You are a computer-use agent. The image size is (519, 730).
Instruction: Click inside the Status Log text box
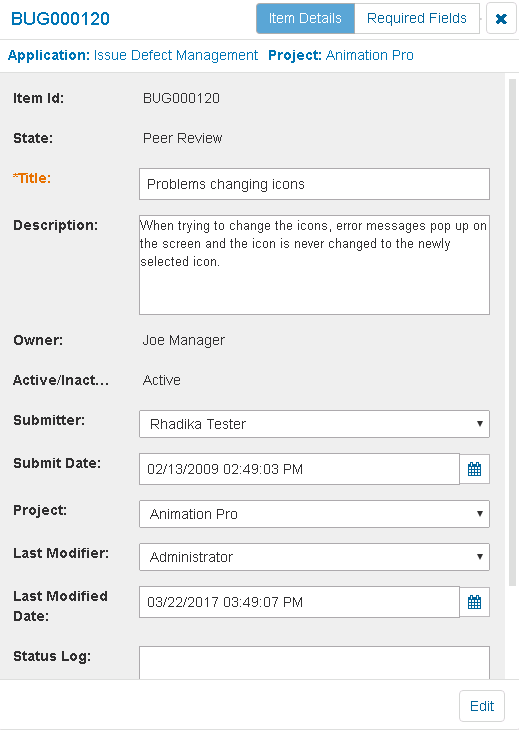(314, 662)
